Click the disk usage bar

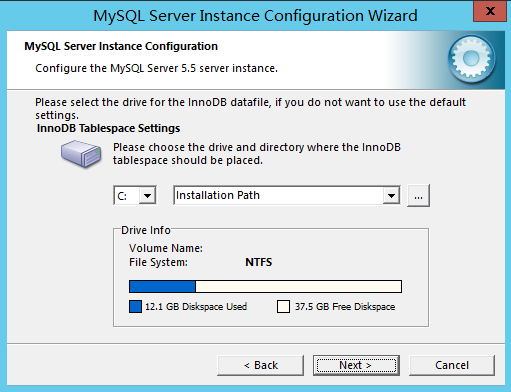[x=265, y=287]
